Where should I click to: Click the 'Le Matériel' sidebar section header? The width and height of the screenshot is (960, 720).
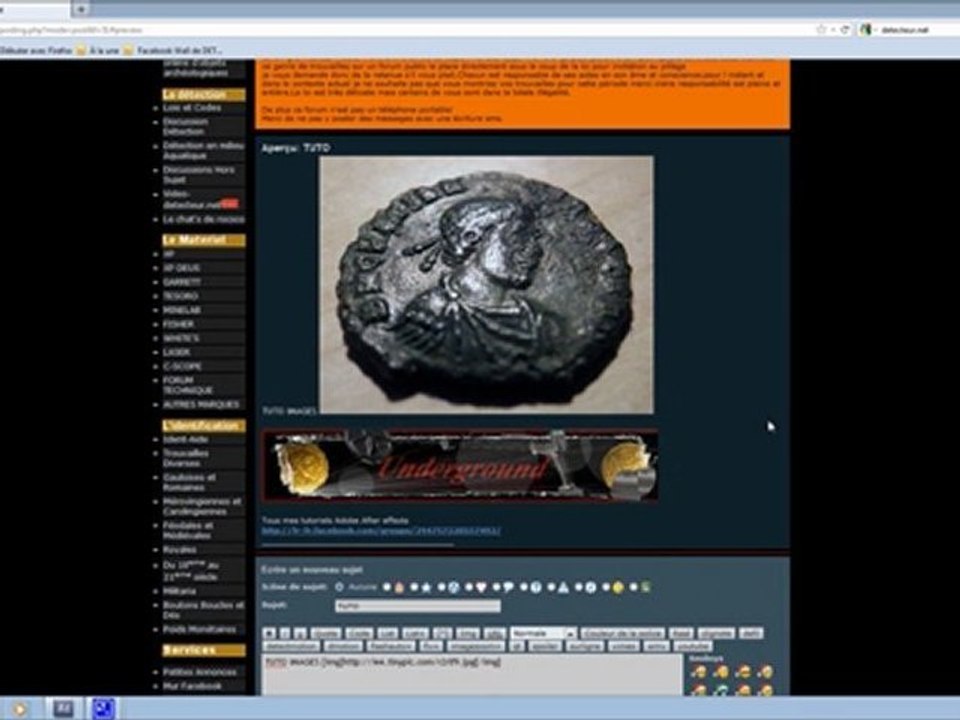[204, 240]
